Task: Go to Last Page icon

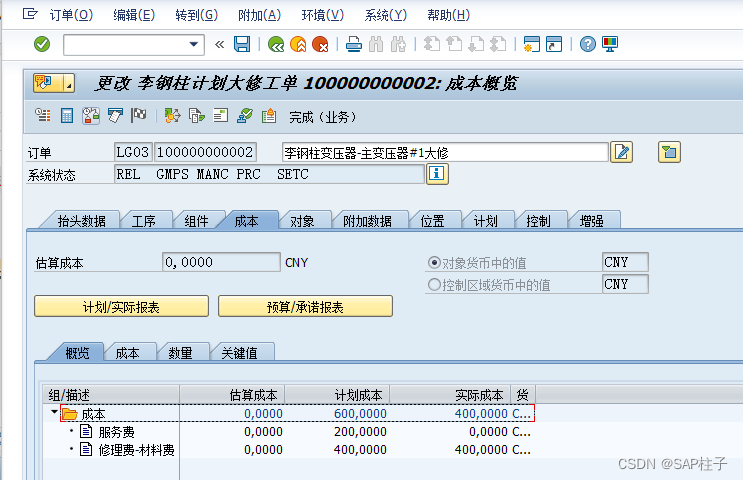Action: pos(498,45)
